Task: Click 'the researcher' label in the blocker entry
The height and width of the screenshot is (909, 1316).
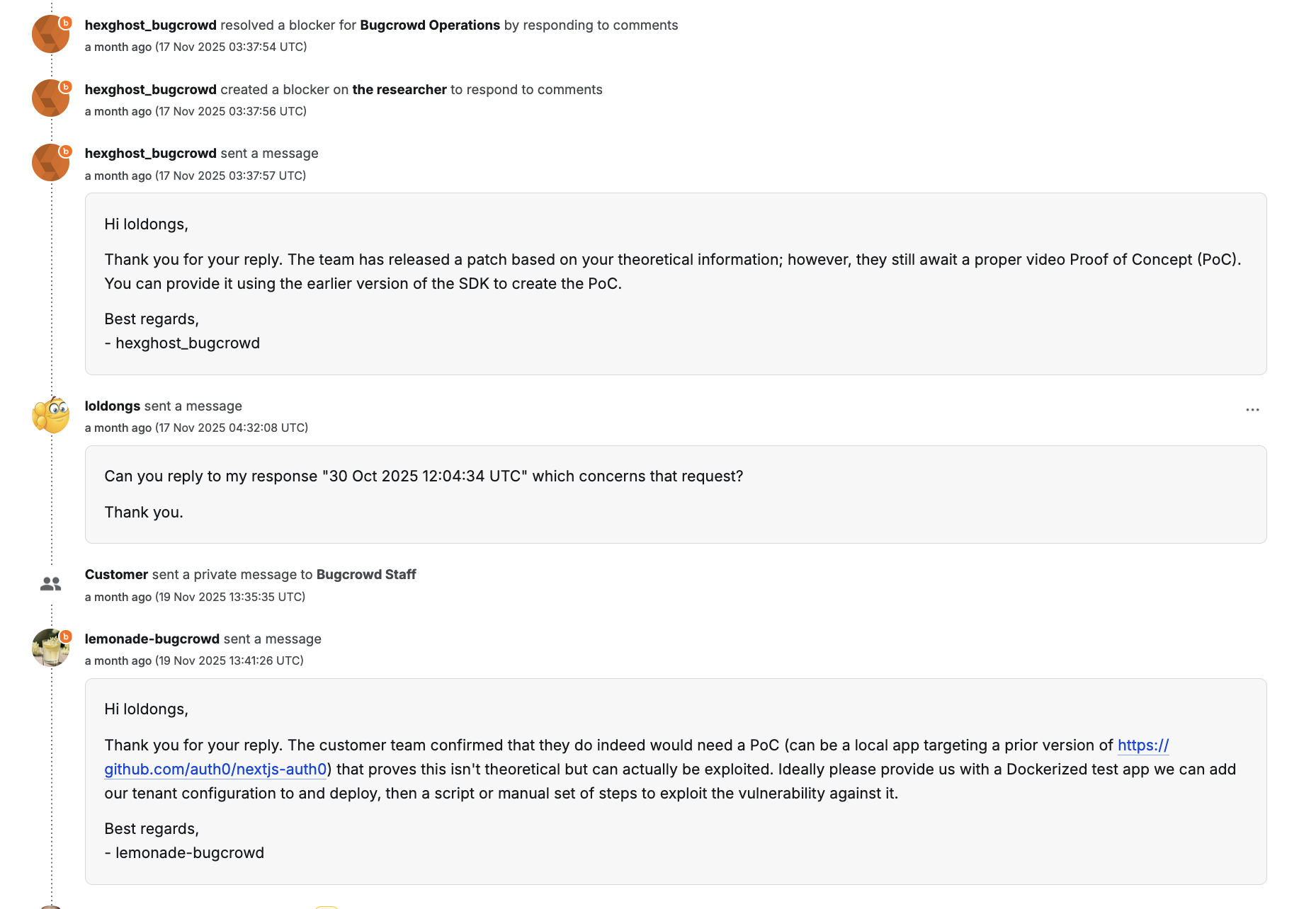Action: (x=399, y=89)
